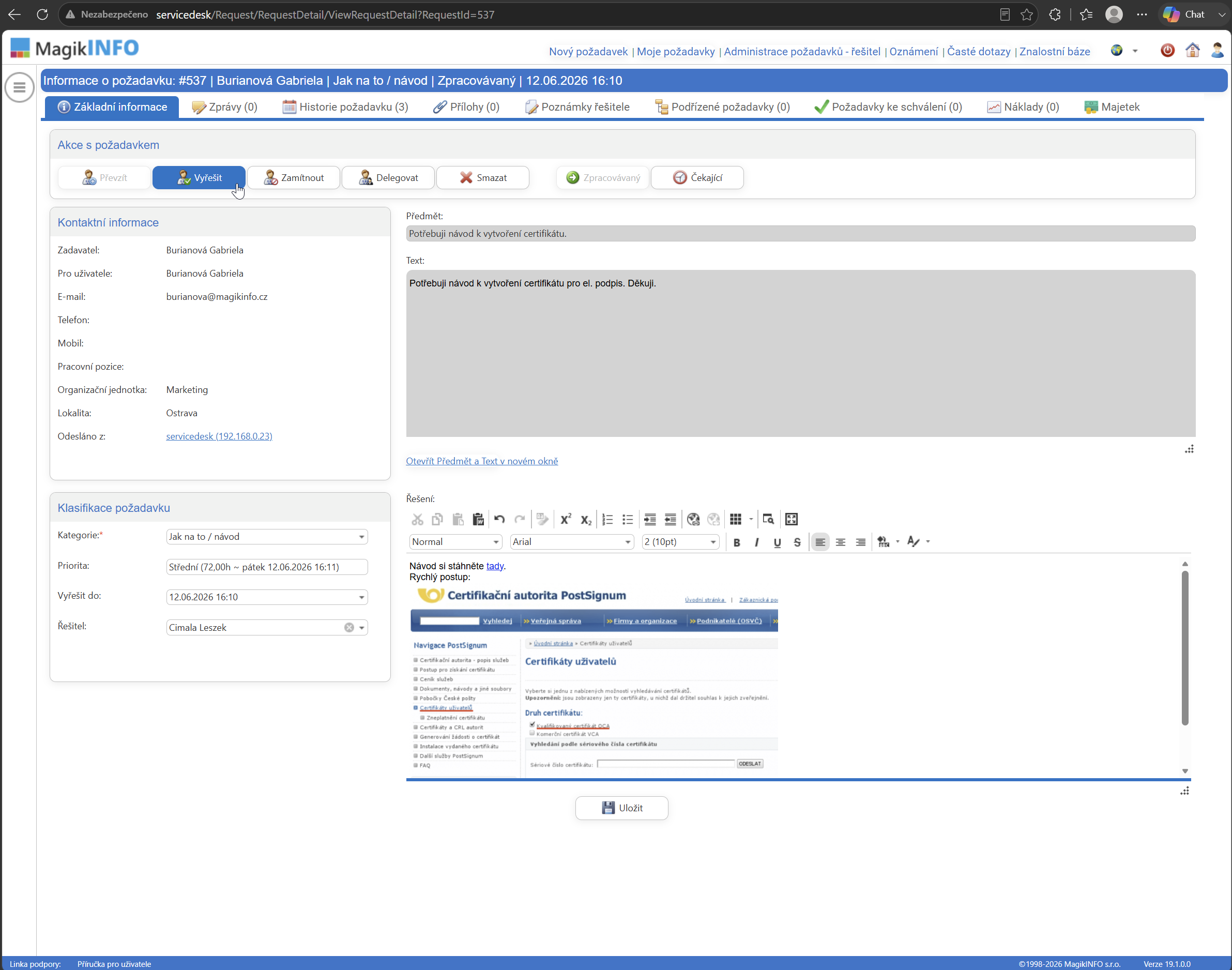The width and height of the screenshot is (1232, 970).
Task: Click the red power logout icon
Action: coord(1167,51)
